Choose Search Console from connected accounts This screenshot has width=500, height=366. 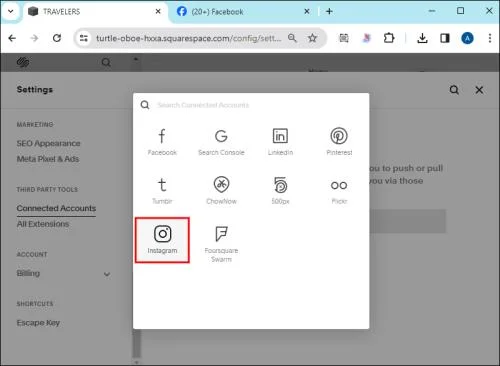coord(221,142)
